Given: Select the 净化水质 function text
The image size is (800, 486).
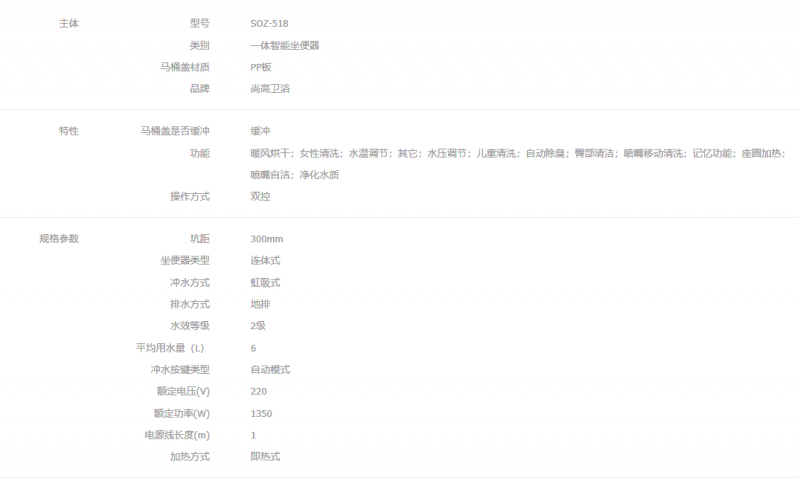Looking at the screenshot, I should pyautogui.click(x=319, y=175).
